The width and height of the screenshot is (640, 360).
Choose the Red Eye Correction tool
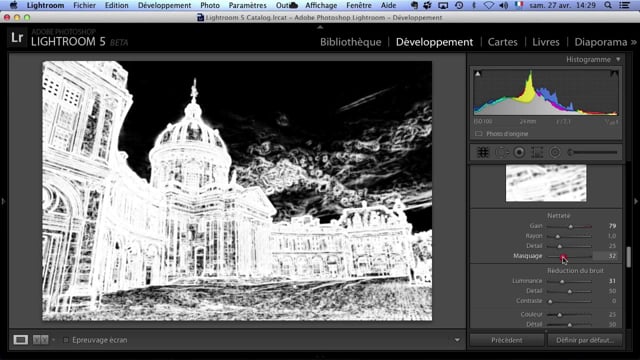[x=519, y=152]
